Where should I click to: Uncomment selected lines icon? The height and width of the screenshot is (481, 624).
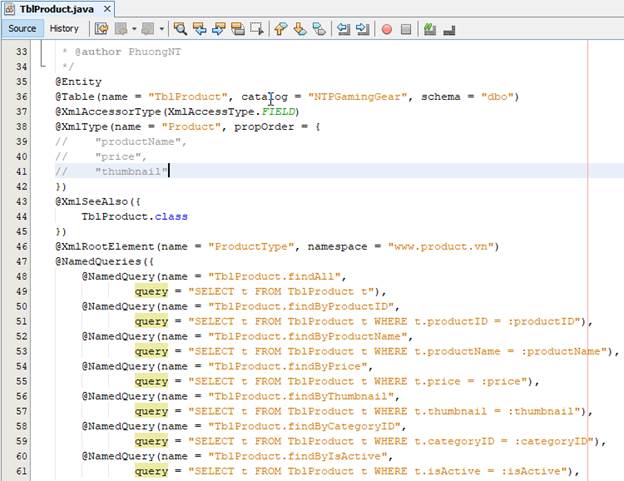pos(449,29)
